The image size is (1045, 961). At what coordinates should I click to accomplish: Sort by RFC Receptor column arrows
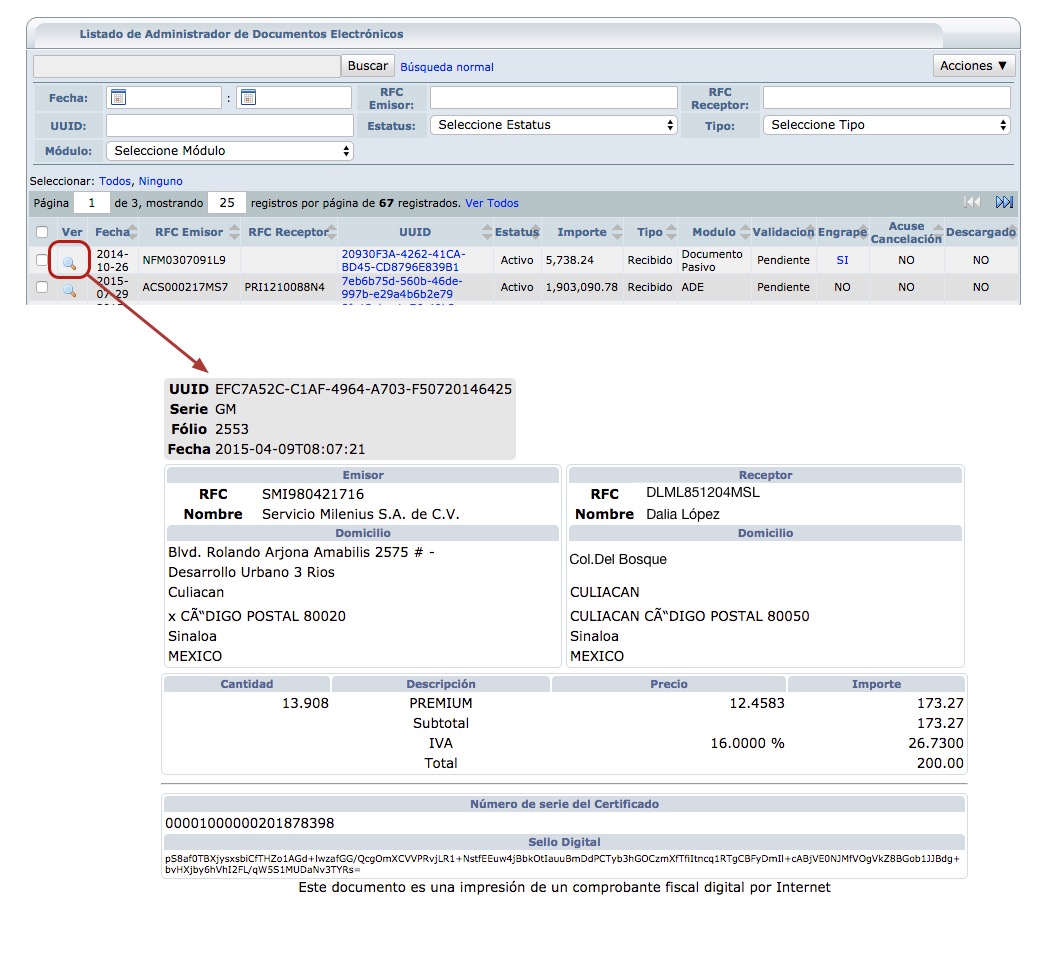point(332,232)
